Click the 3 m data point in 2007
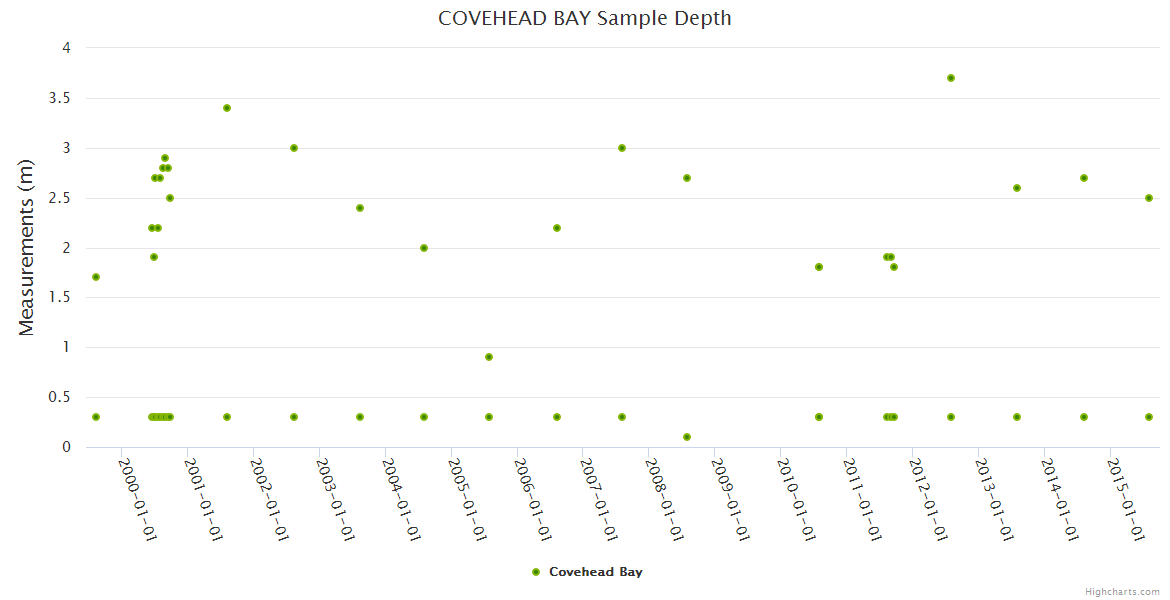The image size is (1170, 600). tap(622, 148)
